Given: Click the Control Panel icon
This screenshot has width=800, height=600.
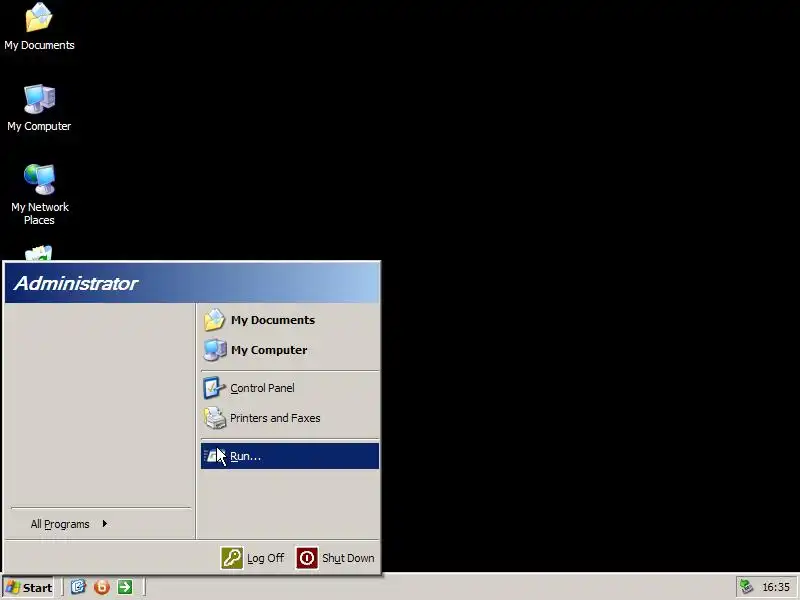Looking at the screenshot, I should point(214,388).
